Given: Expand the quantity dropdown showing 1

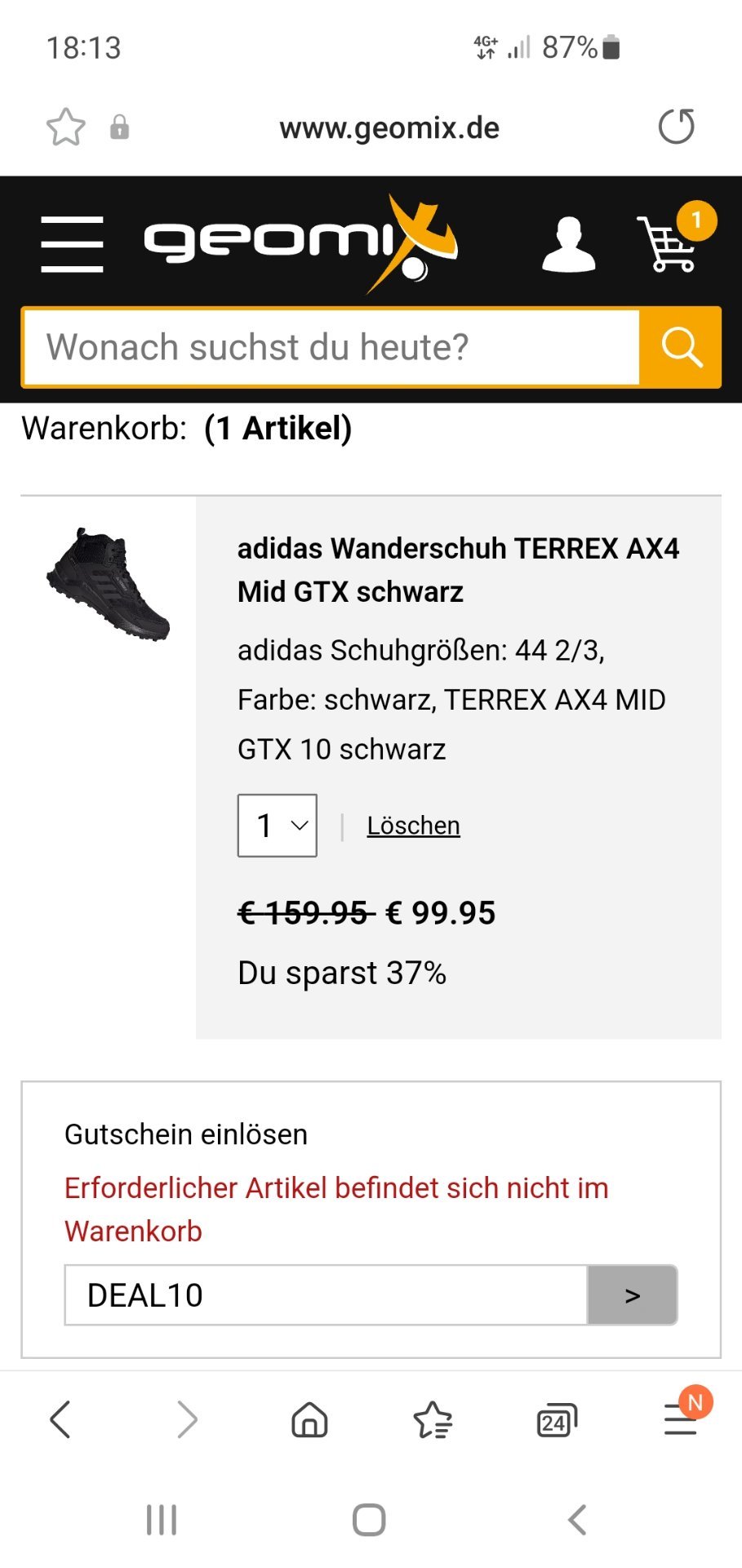Looking at the screenshot, I should [278, 826].
